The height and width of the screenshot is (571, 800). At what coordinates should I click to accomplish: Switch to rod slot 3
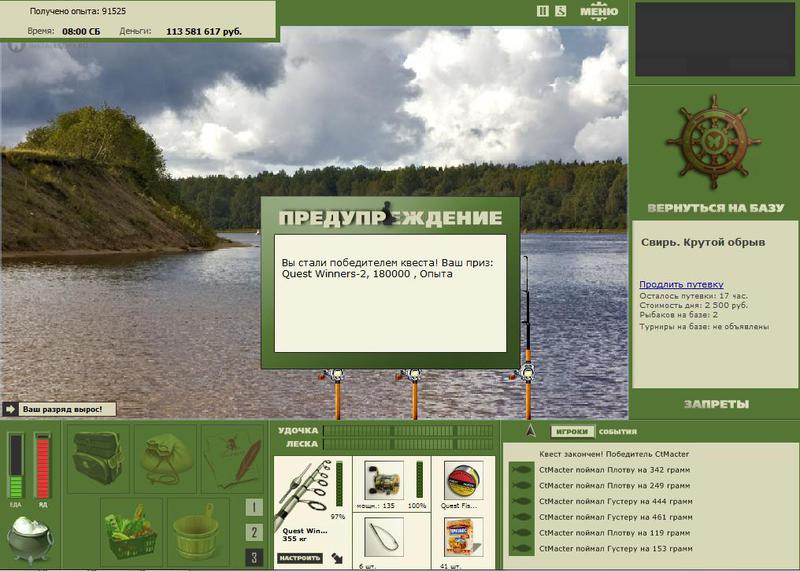pos(254,557)
